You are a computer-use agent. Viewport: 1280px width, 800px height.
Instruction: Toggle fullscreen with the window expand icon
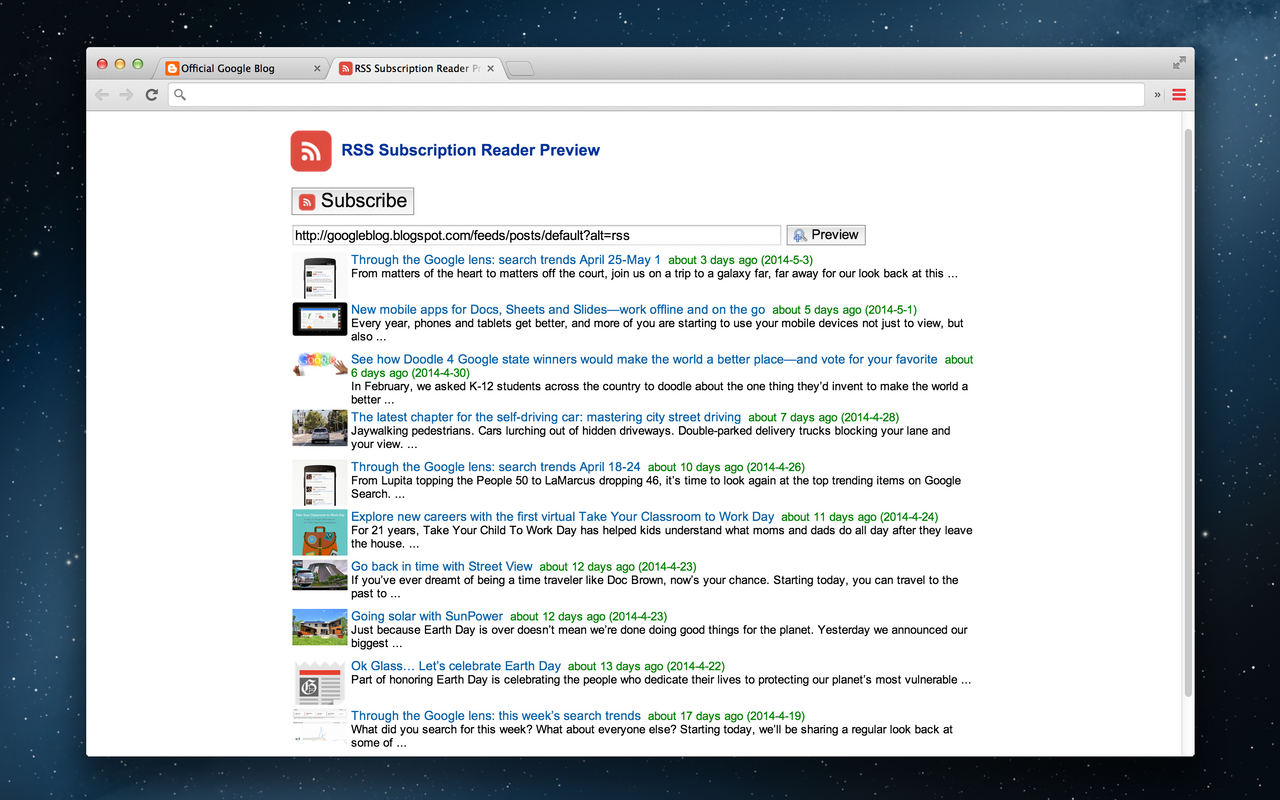tap(1179, 63)
